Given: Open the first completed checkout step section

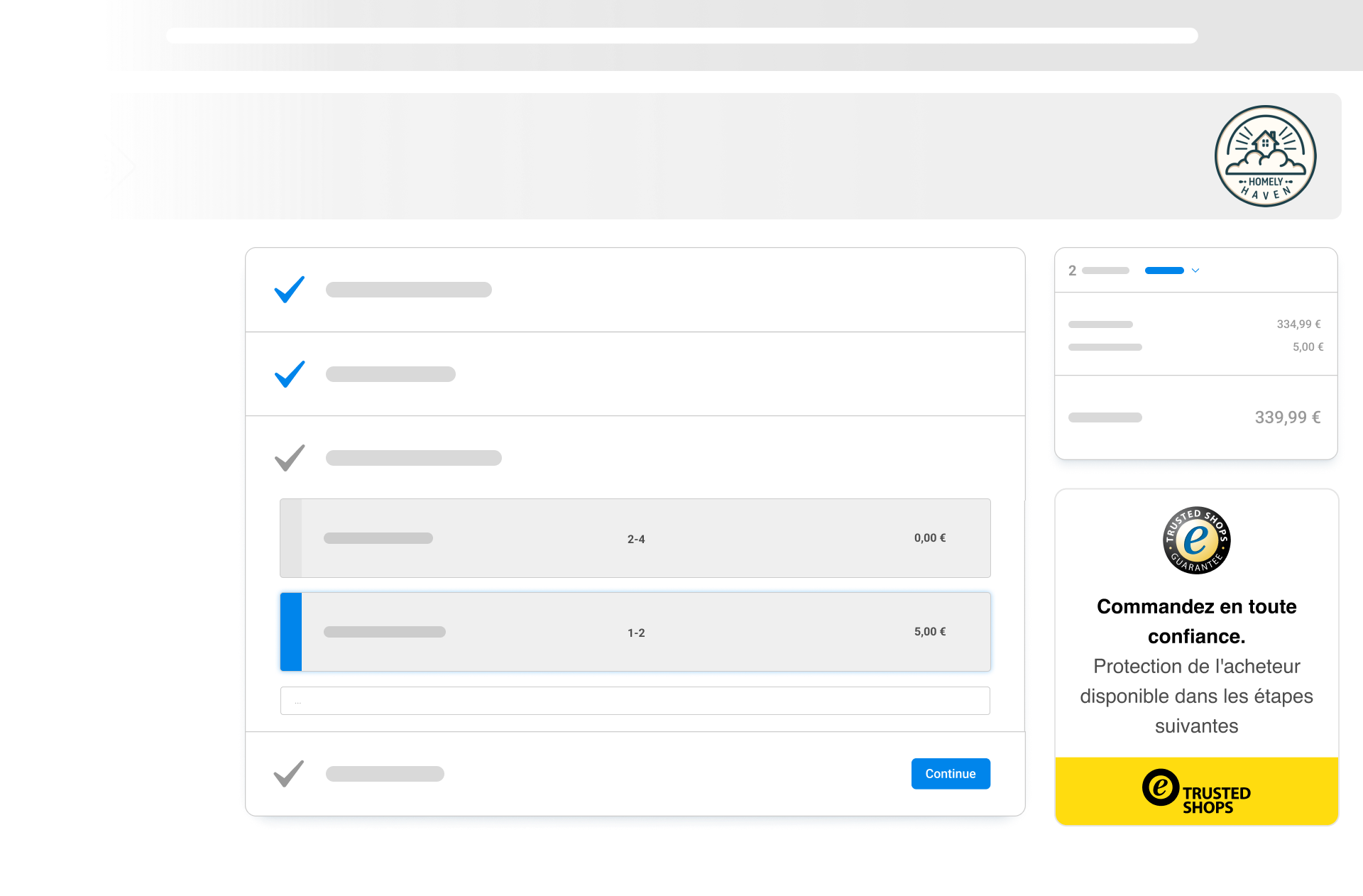Looking at the screenshot, I should (635, 290).
